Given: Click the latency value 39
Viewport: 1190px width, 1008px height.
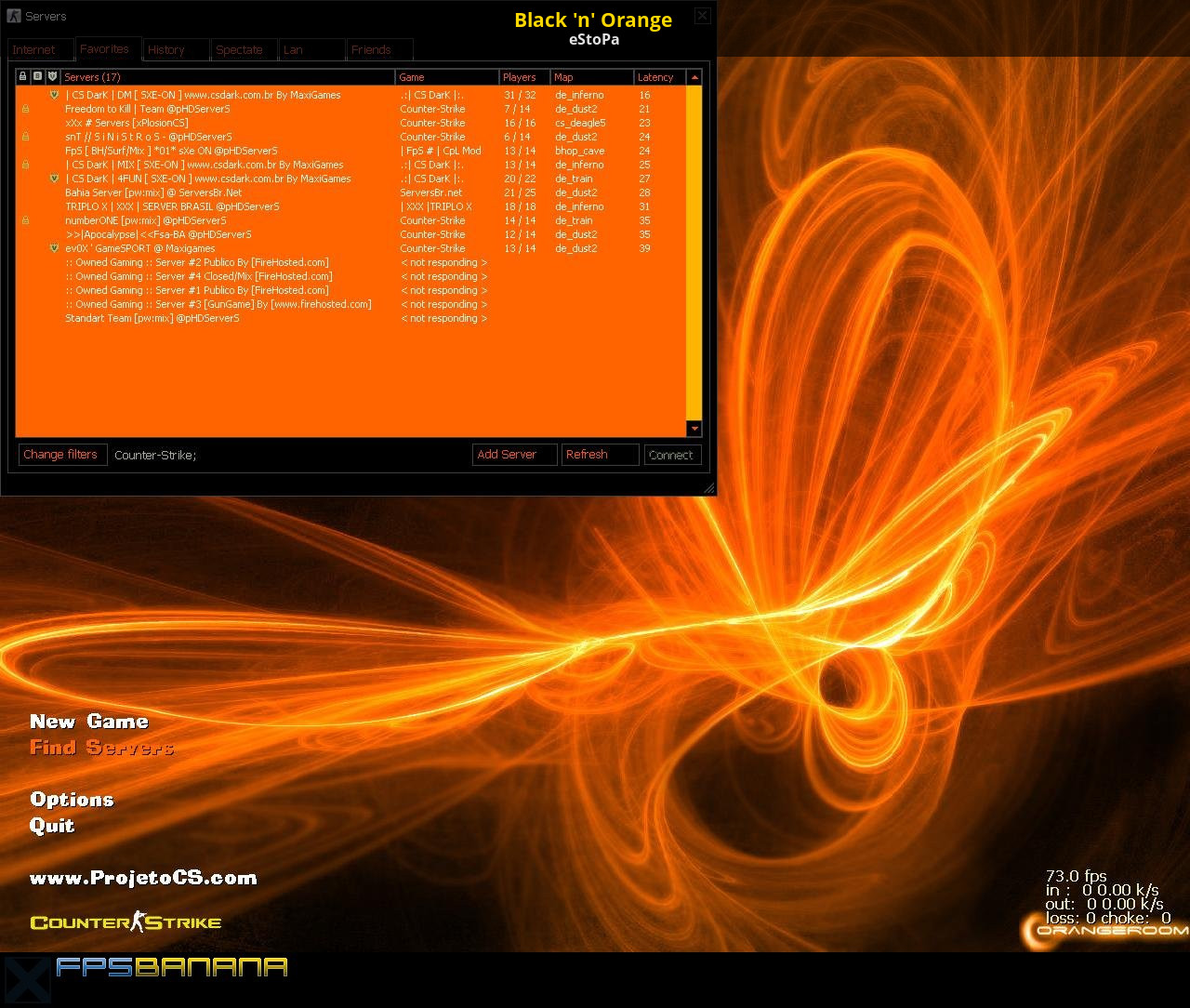Looking at the screenshot, I should click(x=644, y=248).
